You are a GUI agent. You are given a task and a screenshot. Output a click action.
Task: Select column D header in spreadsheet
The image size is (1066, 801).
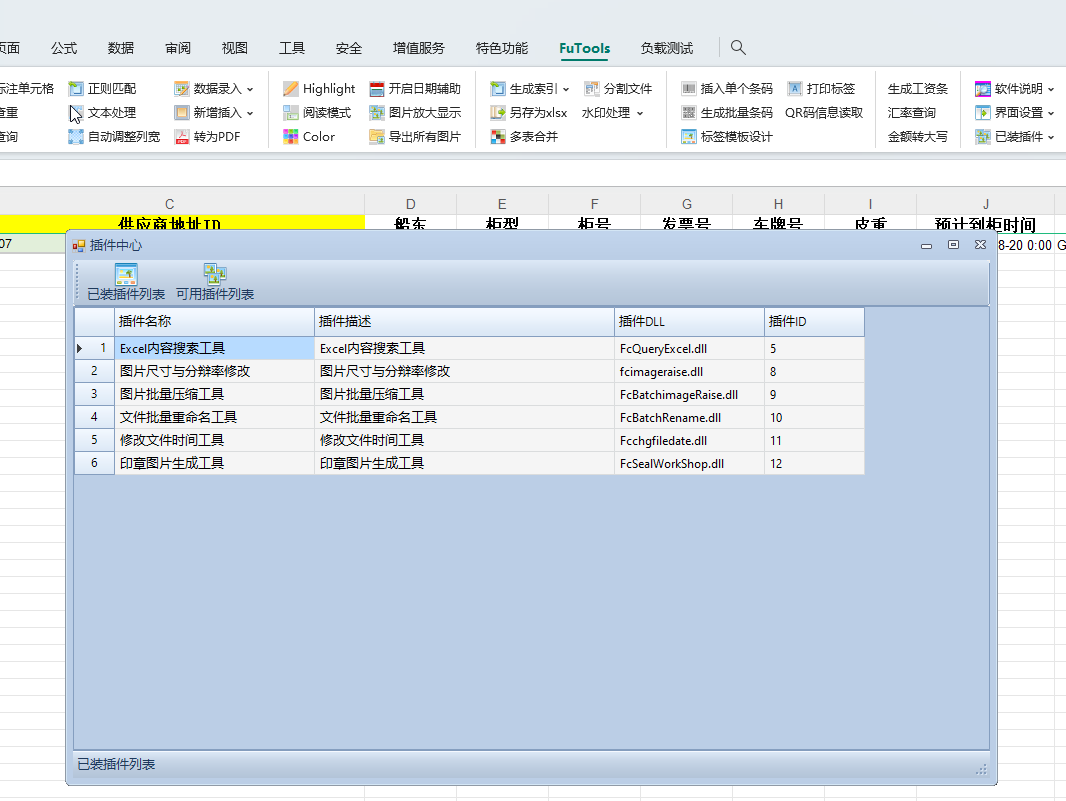[x=411, y=204]
